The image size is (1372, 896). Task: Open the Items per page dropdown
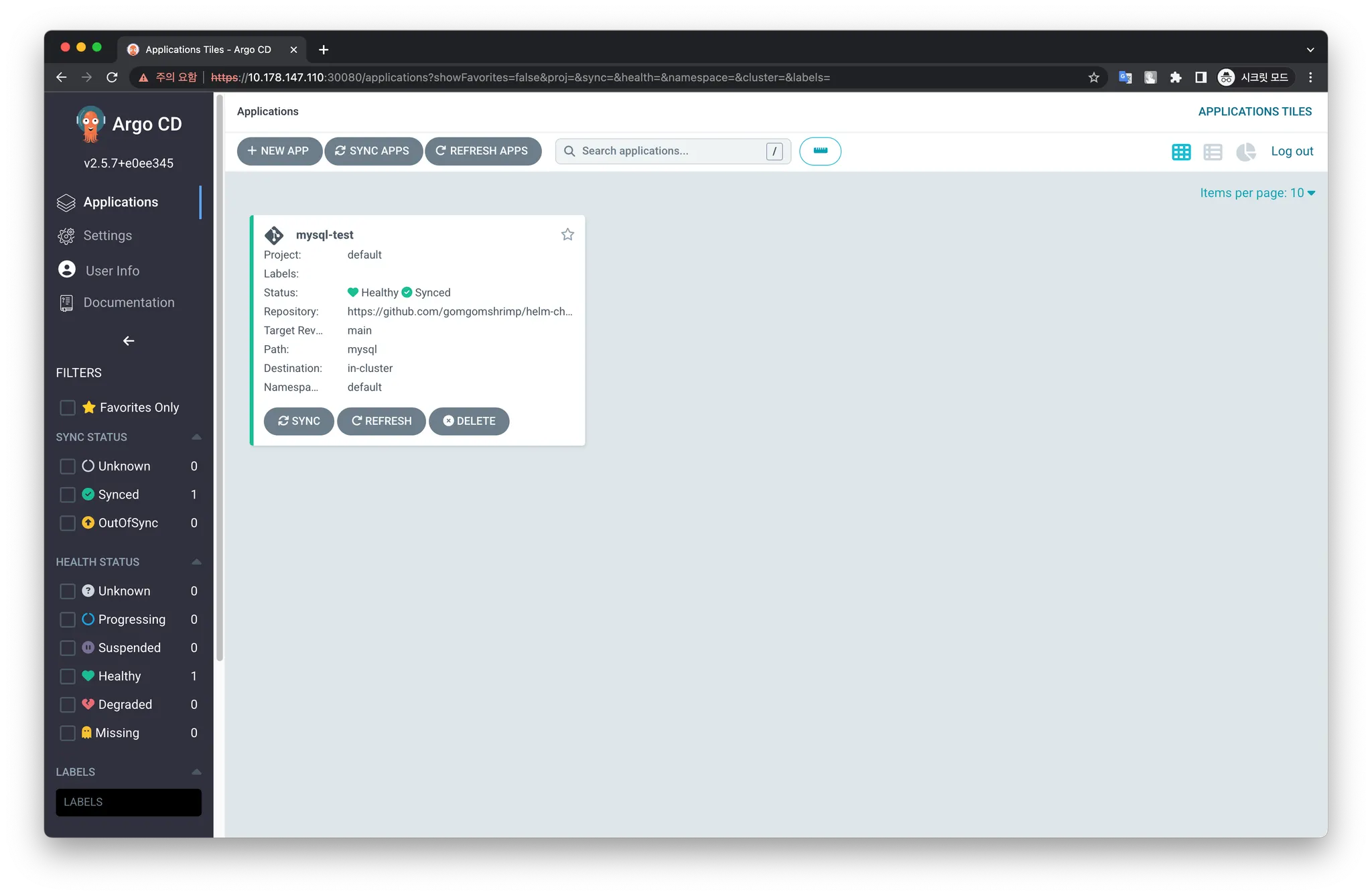pyautogui.click(x=1257, y=193)
